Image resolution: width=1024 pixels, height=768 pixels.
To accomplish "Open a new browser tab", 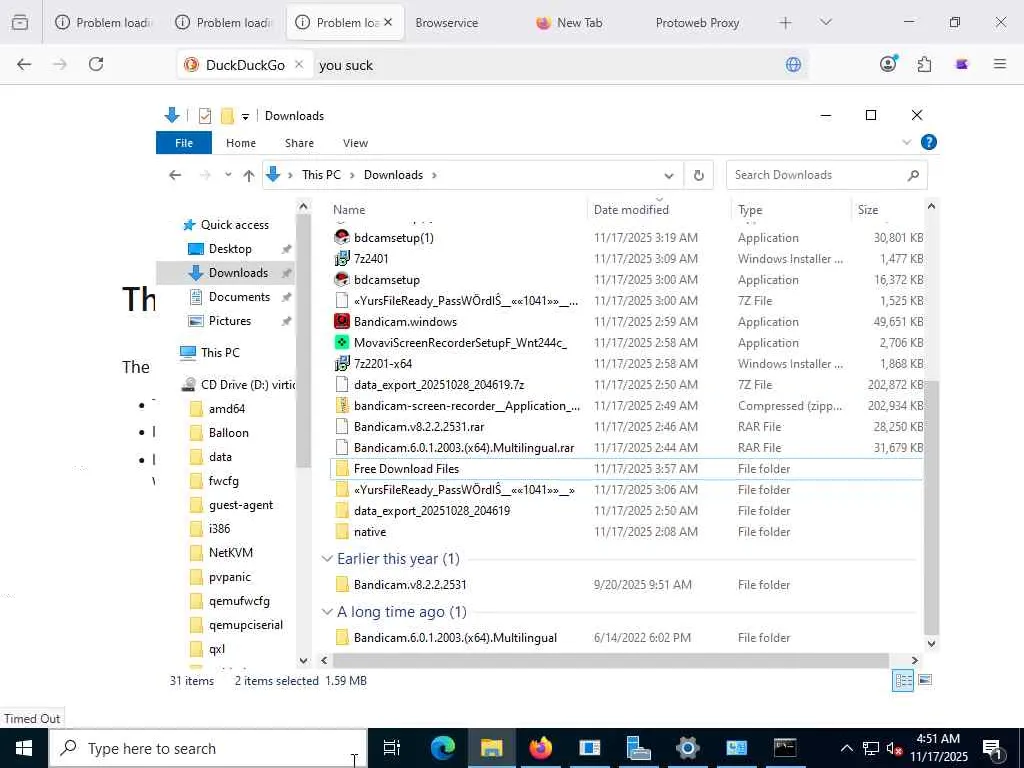I will [x=785, y=23].
